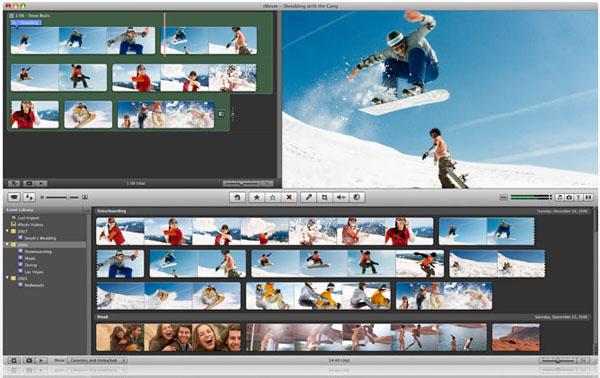Select the Snowboarding event in the library
The image size is (600, 378).
38,252
